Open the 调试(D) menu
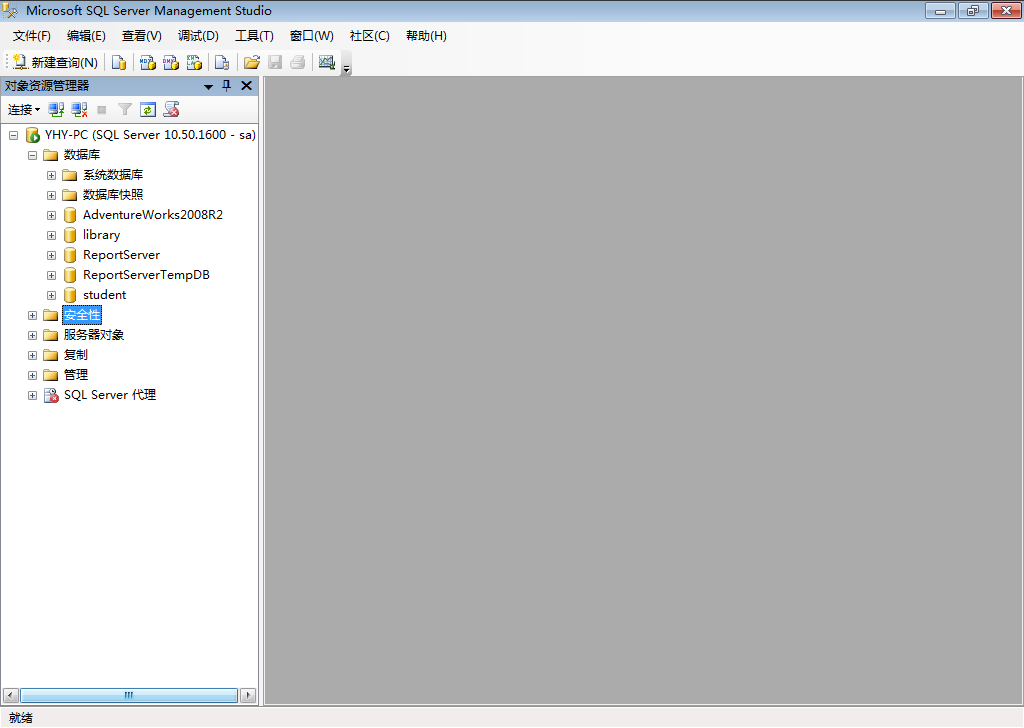 click(199, 36)
